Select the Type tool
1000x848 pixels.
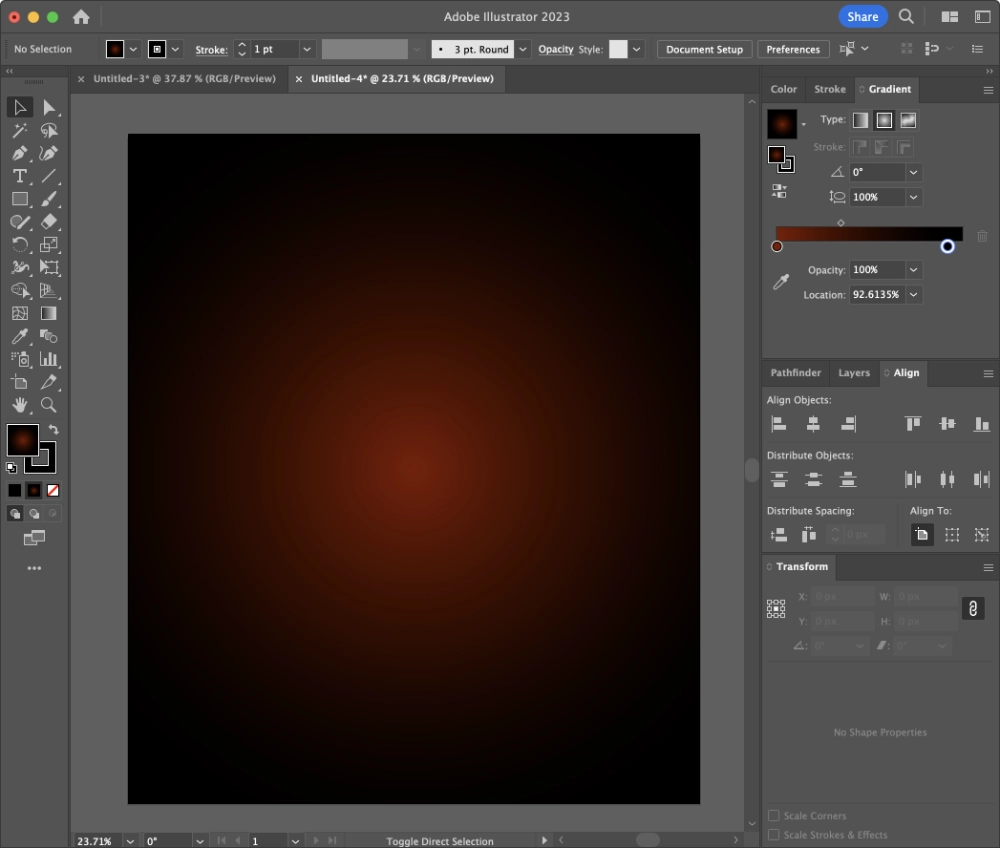20,177
